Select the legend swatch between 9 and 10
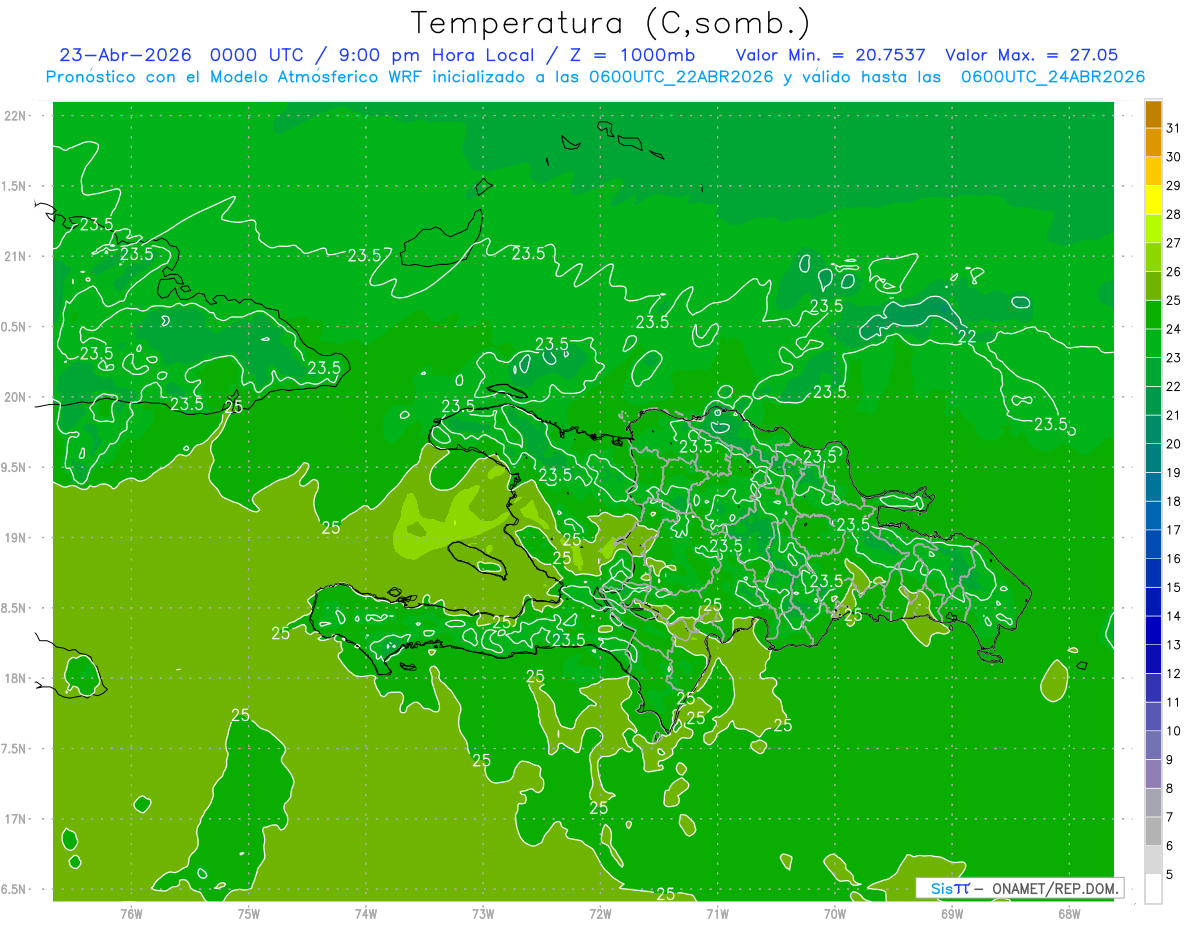This screenshot has height=927, width=1200. 1153,745
